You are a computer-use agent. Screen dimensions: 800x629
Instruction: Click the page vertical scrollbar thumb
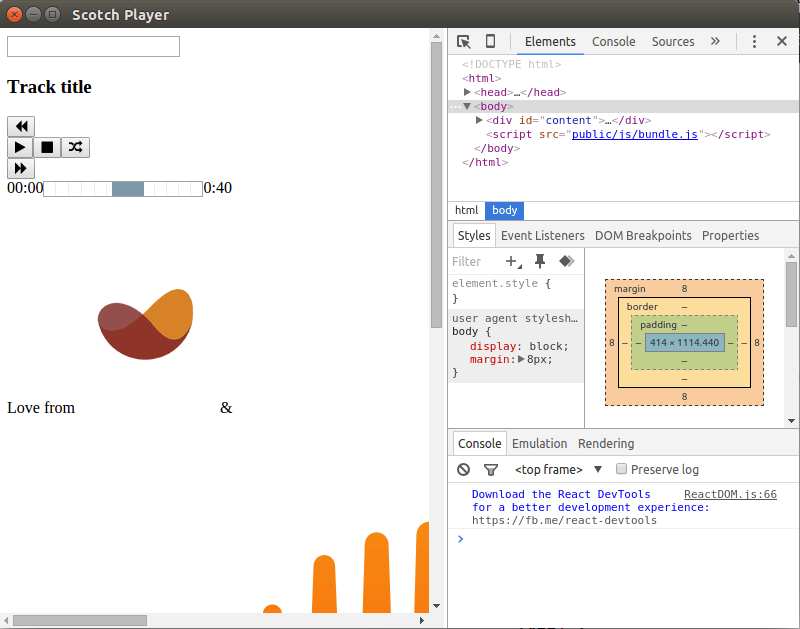(436, 185)
